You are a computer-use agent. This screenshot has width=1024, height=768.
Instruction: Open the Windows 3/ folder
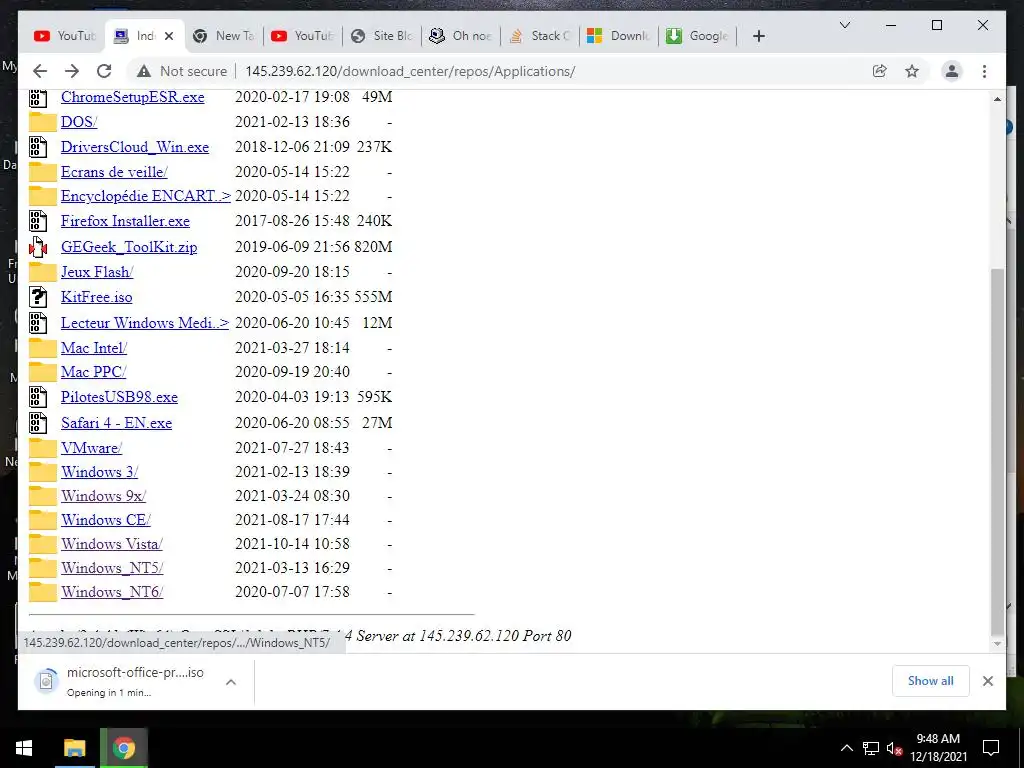pos(99,472)
